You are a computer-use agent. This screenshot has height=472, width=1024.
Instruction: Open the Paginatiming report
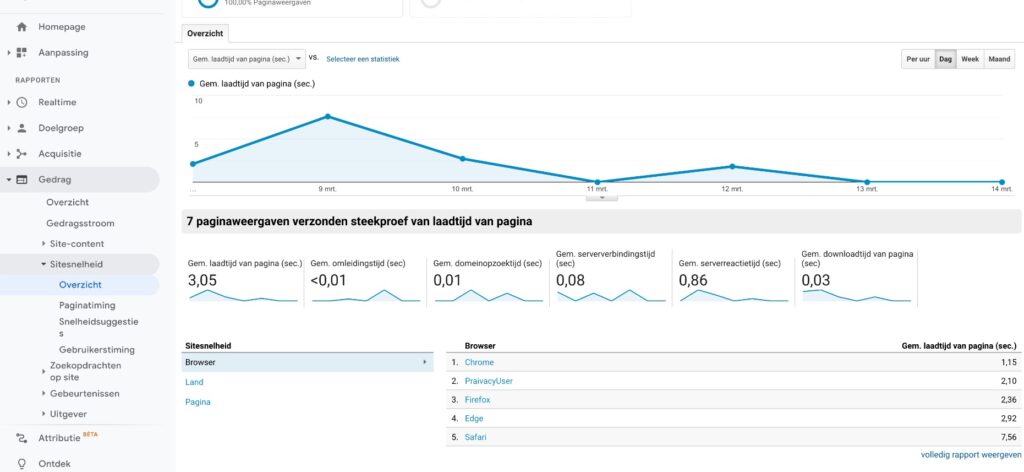pyautogui.click(x=87, y=305)
